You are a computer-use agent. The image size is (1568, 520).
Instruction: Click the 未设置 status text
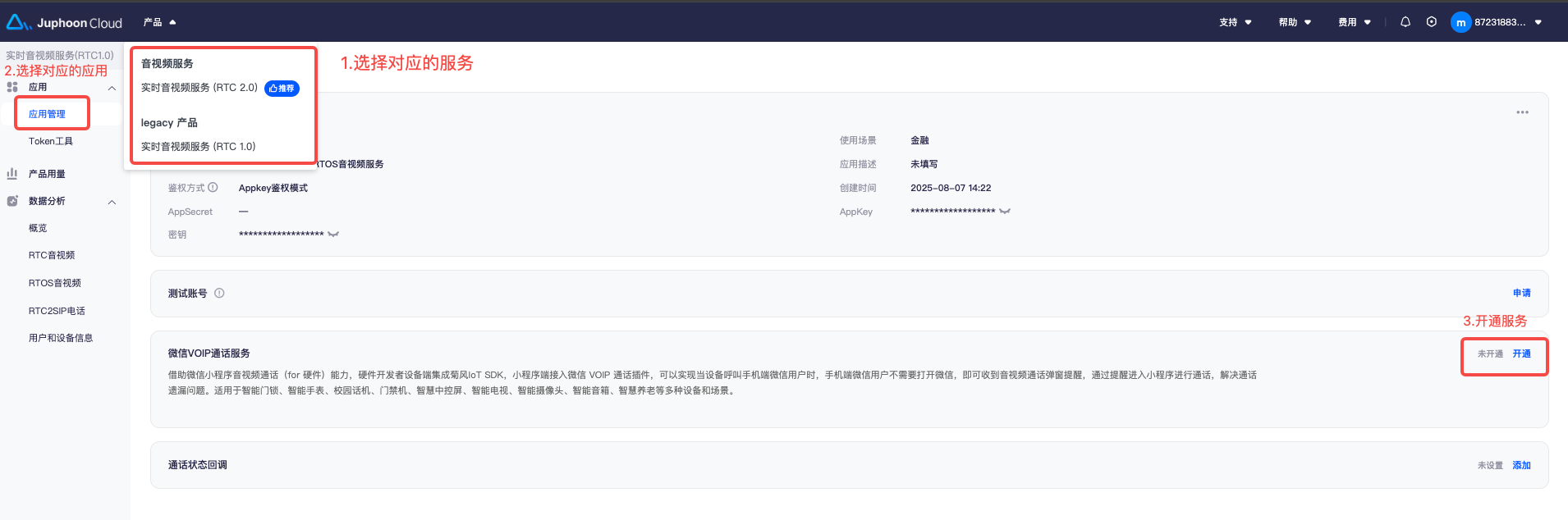1490,465
